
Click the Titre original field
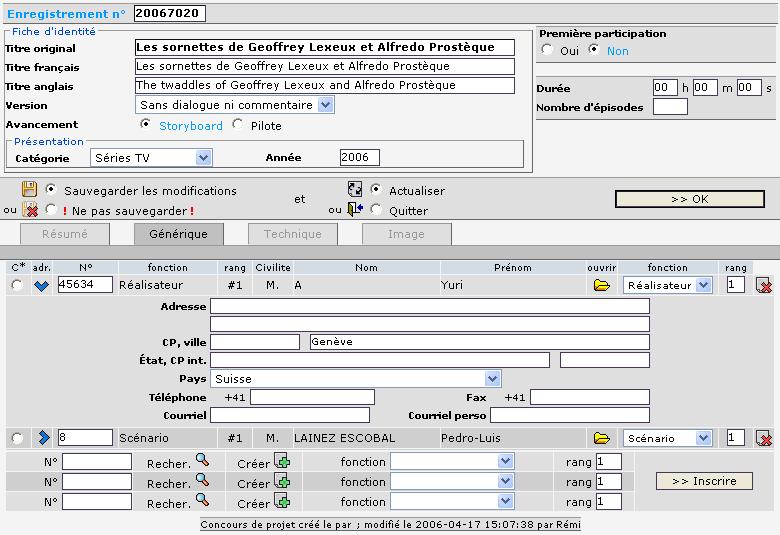pos(324,47)
